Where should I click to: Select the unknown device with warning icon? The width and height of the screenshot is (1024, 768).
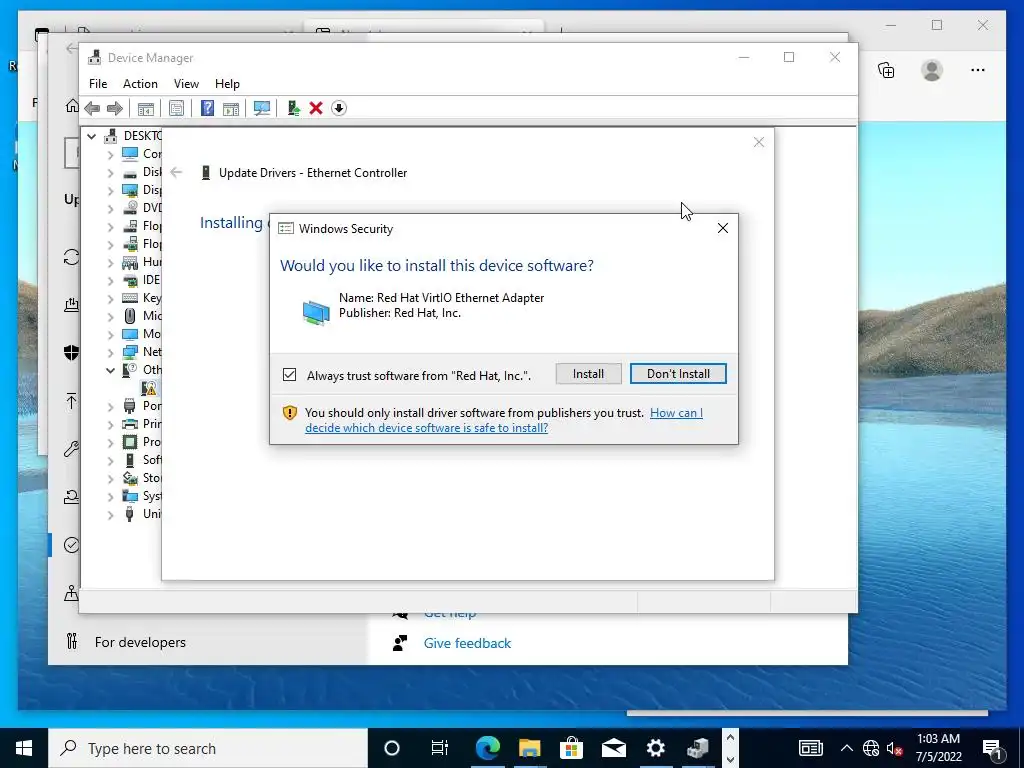149,388
